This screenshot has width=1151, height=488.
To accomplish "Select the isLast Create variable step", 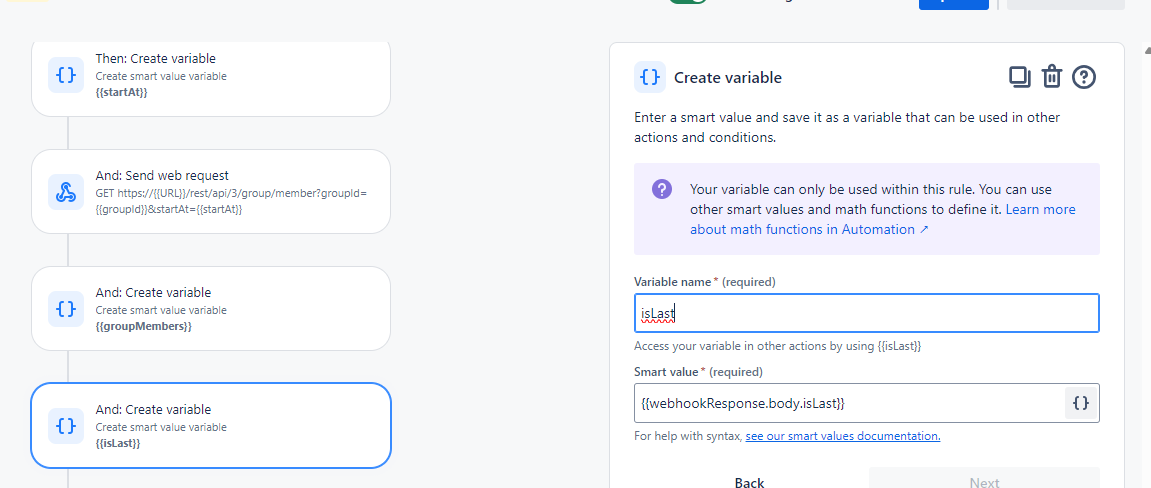I will tap(211, 426).
